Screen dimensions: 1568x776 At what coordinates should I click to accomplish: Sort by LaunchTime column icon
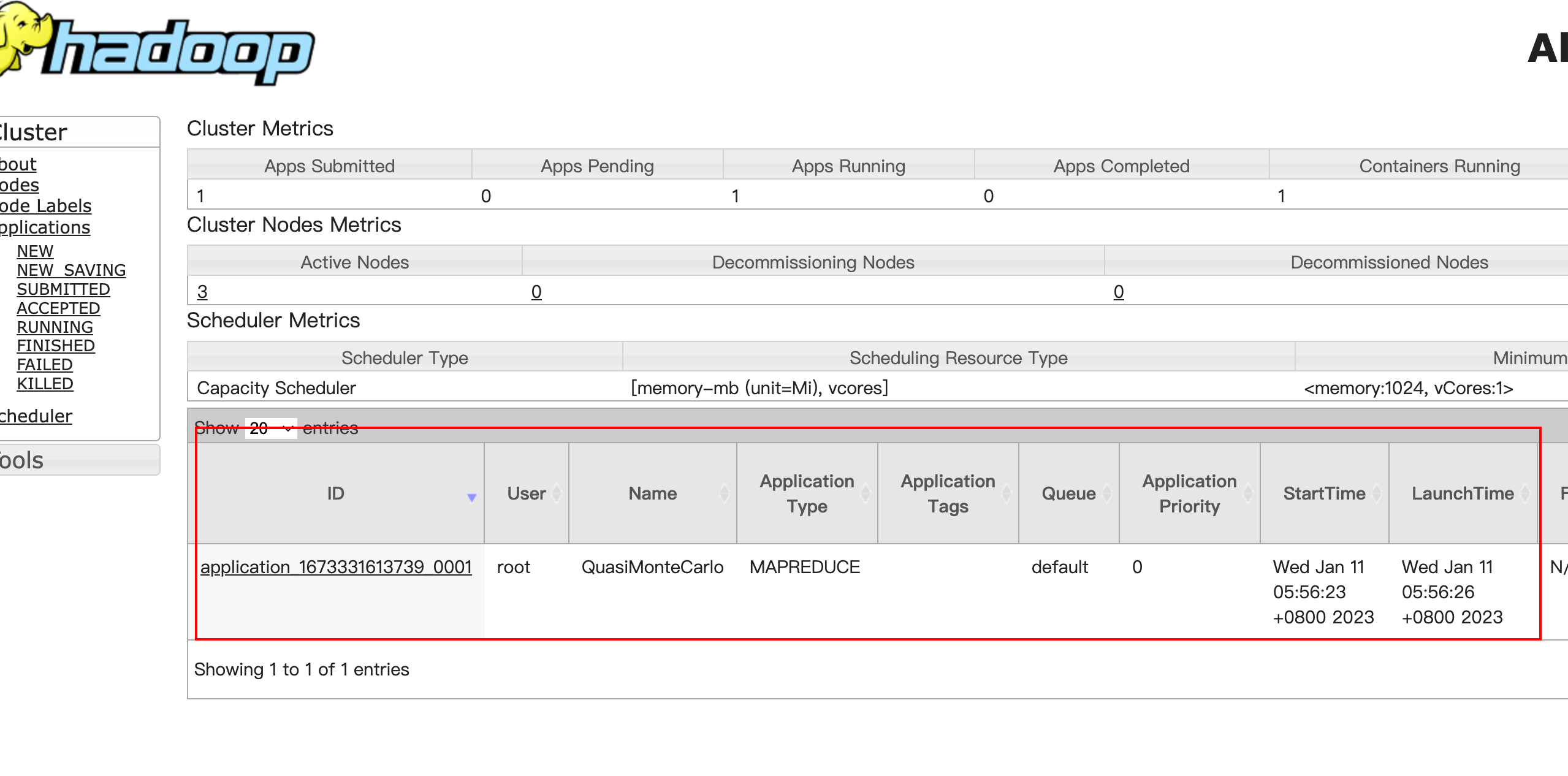(x=1525, y=493)
